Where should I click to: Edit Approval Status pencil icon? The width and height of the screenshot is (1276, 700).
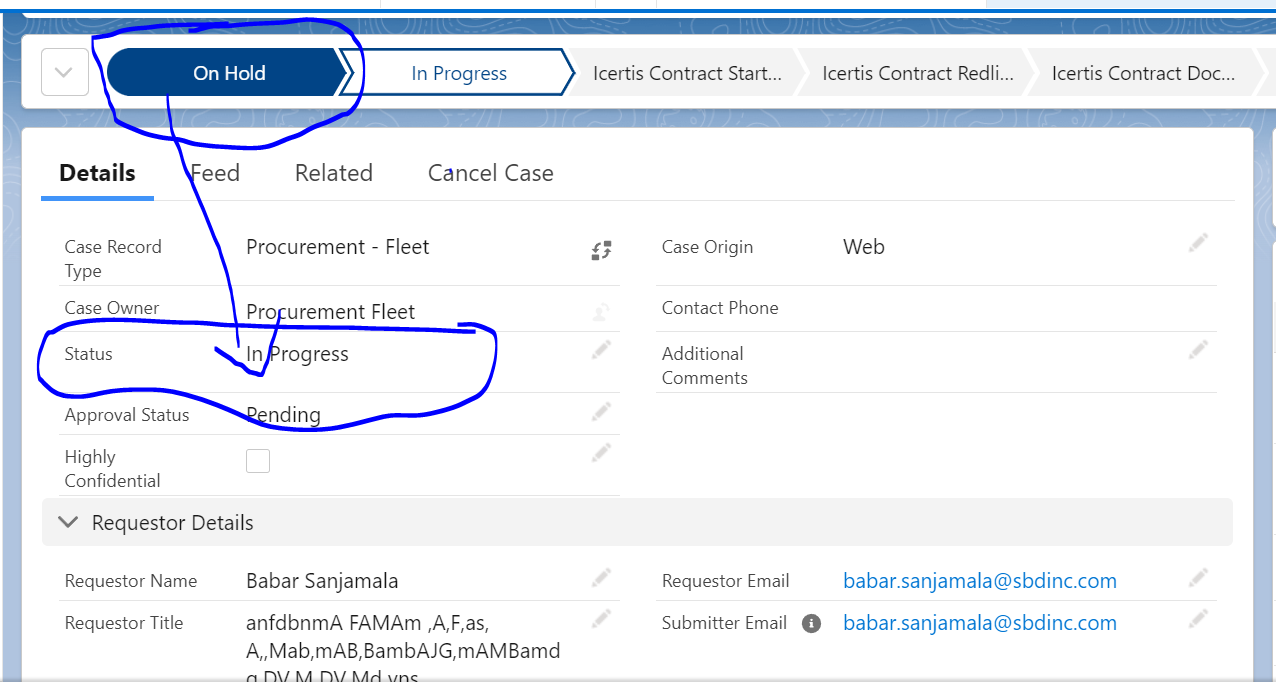tap(601, 411)
